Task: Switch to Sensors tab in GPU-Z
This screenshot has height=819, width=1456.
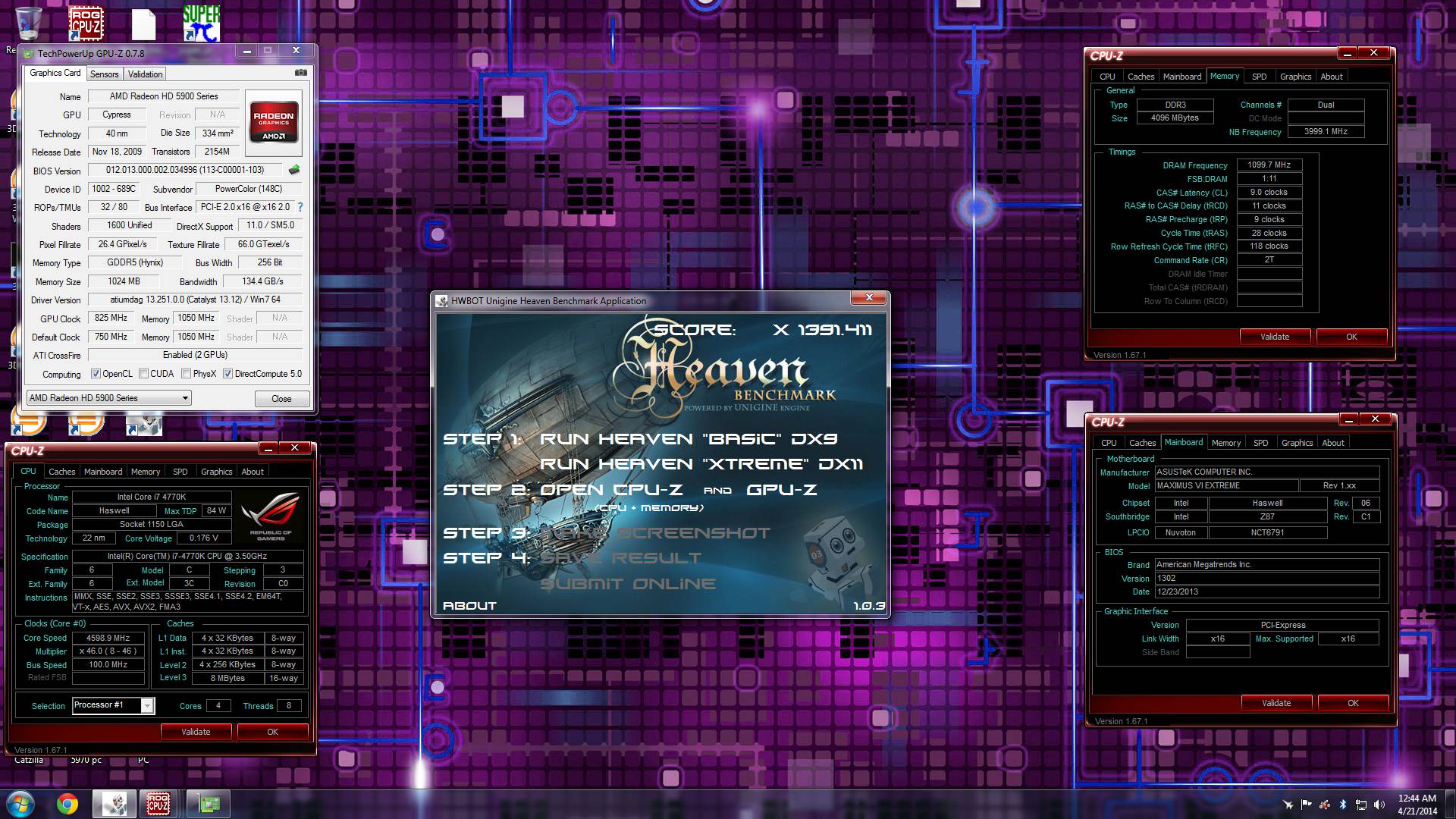Action: click(104, 74)
